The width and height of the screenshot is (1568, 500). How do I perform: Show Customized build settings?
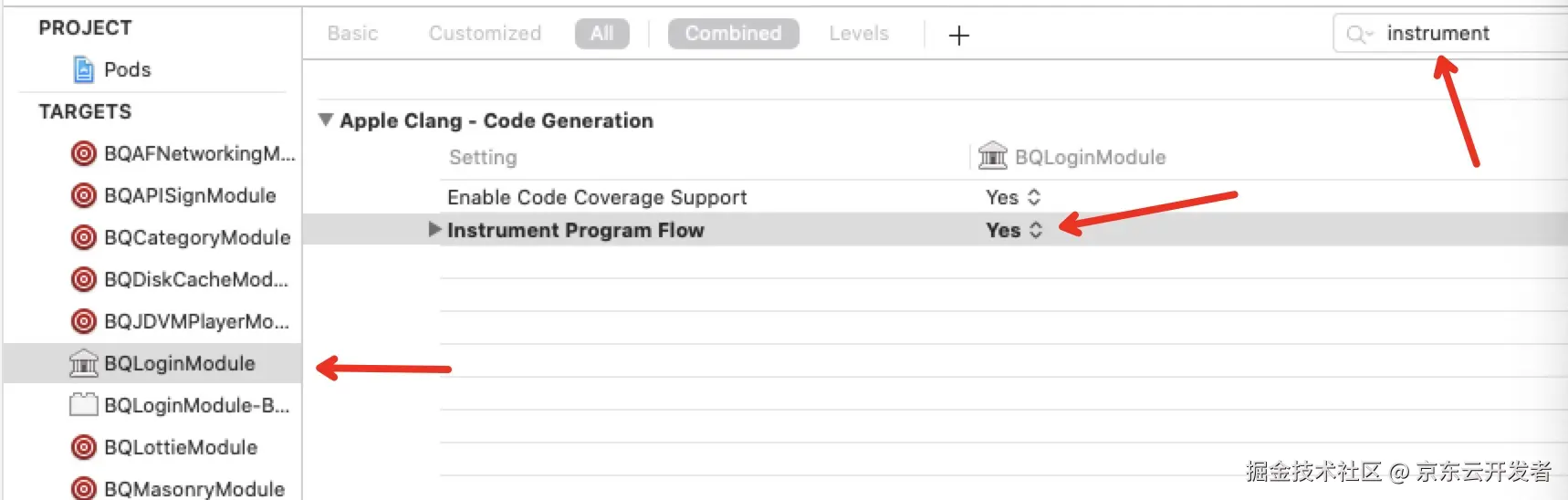coord(485,34)
